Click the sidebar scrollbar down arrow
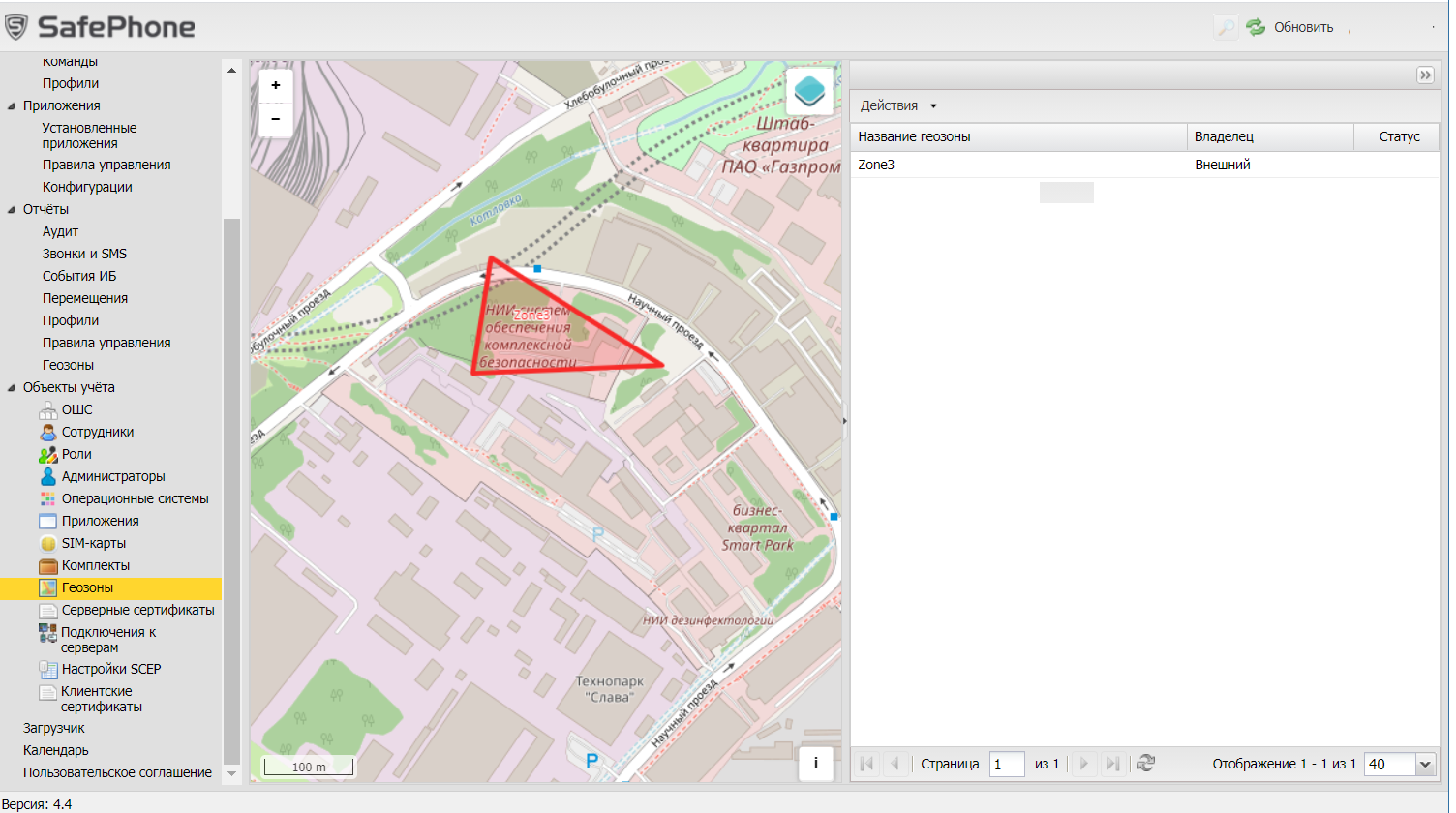Image resolution: width=1456 pixels, height=813 pixels. coord(232,774)
